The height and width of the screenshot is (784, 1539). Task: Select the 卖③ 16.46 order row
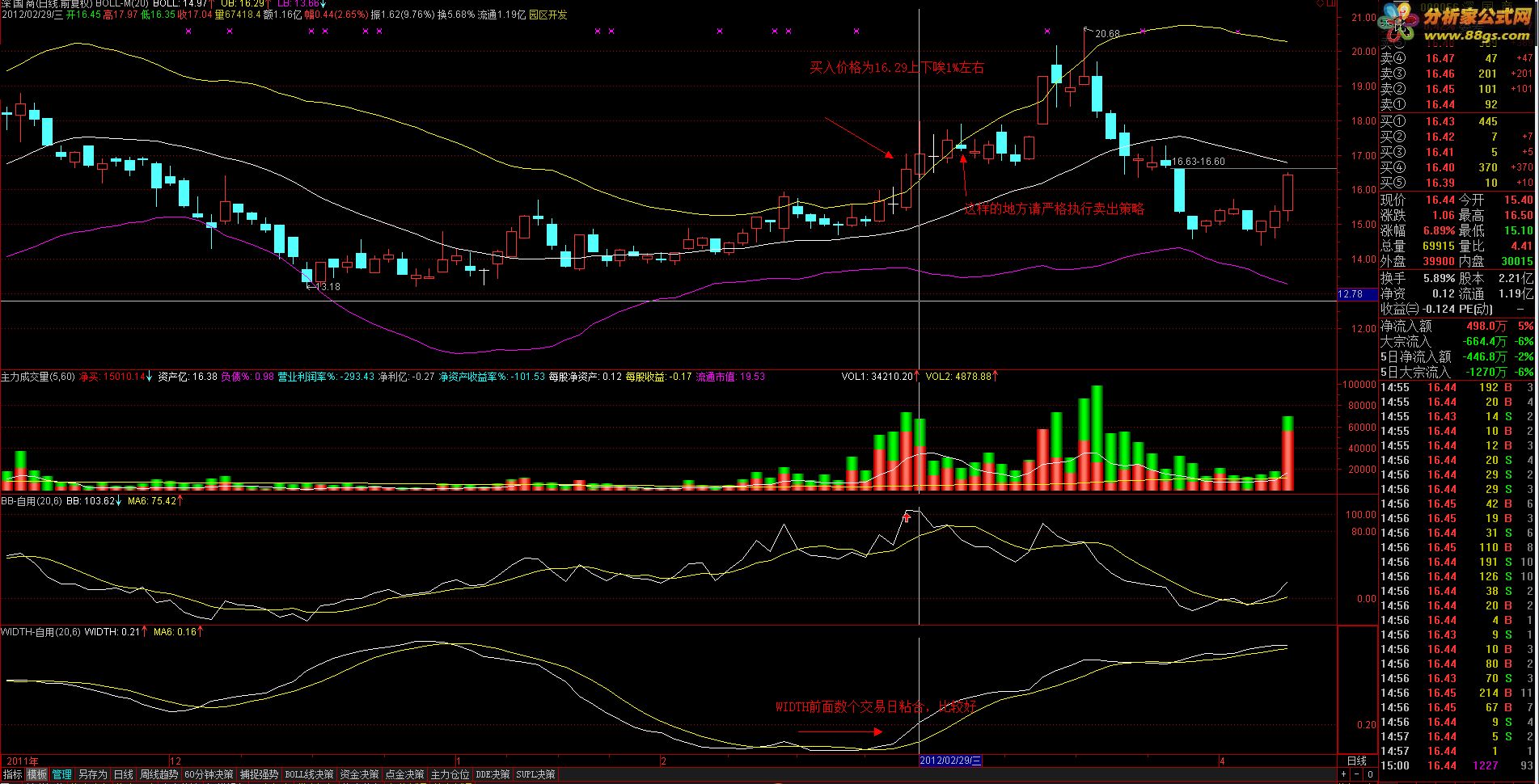[x=1457, y=74]
